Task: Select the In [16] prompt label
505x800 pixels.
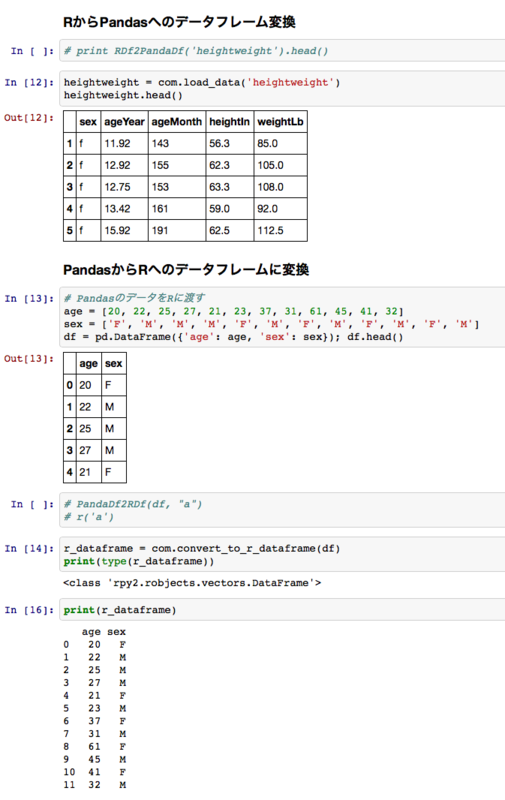Action: pyautogui.click(x=29, y=610)
